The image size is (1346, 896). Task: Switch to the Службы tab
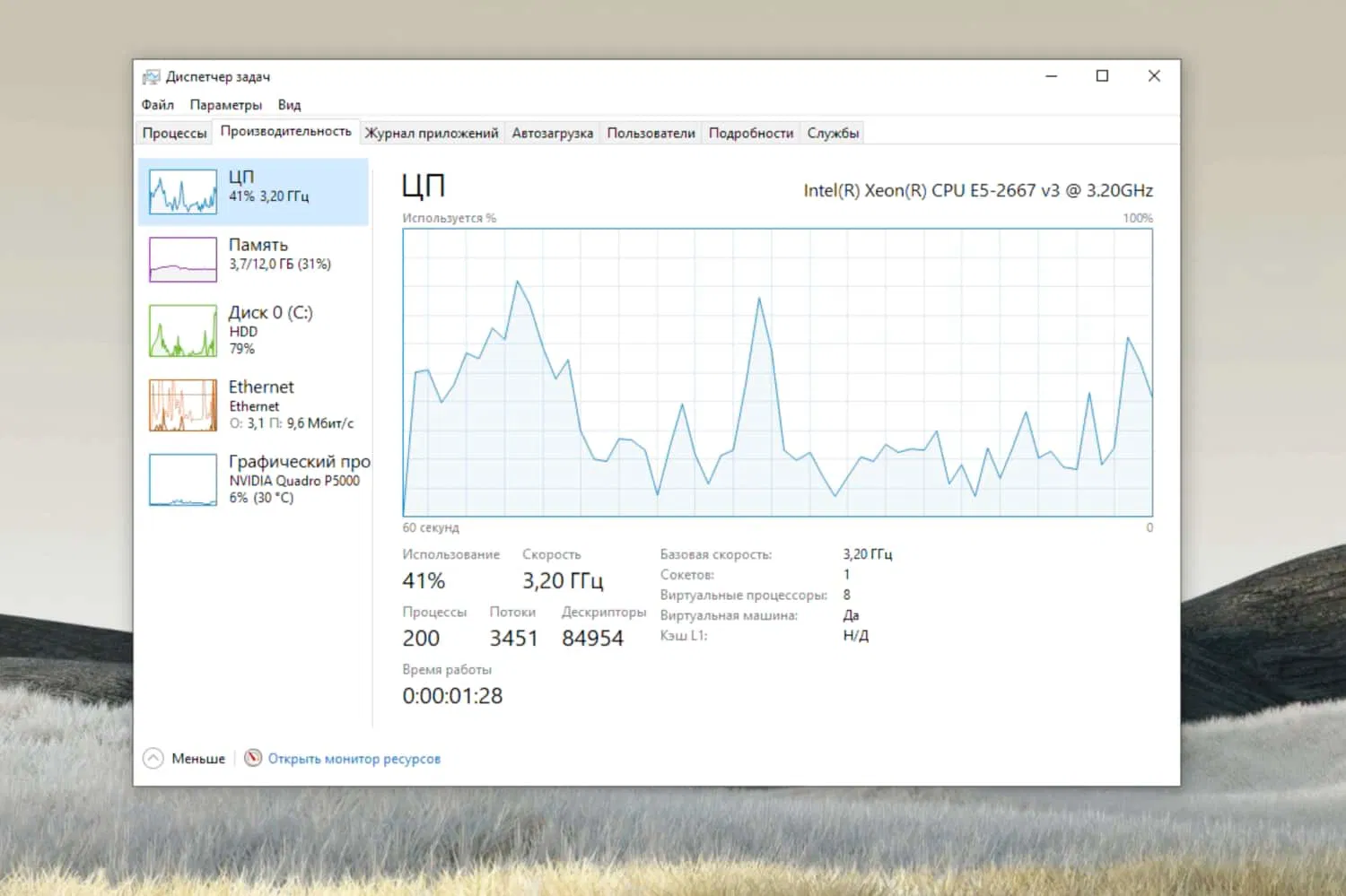coord(833,133)
